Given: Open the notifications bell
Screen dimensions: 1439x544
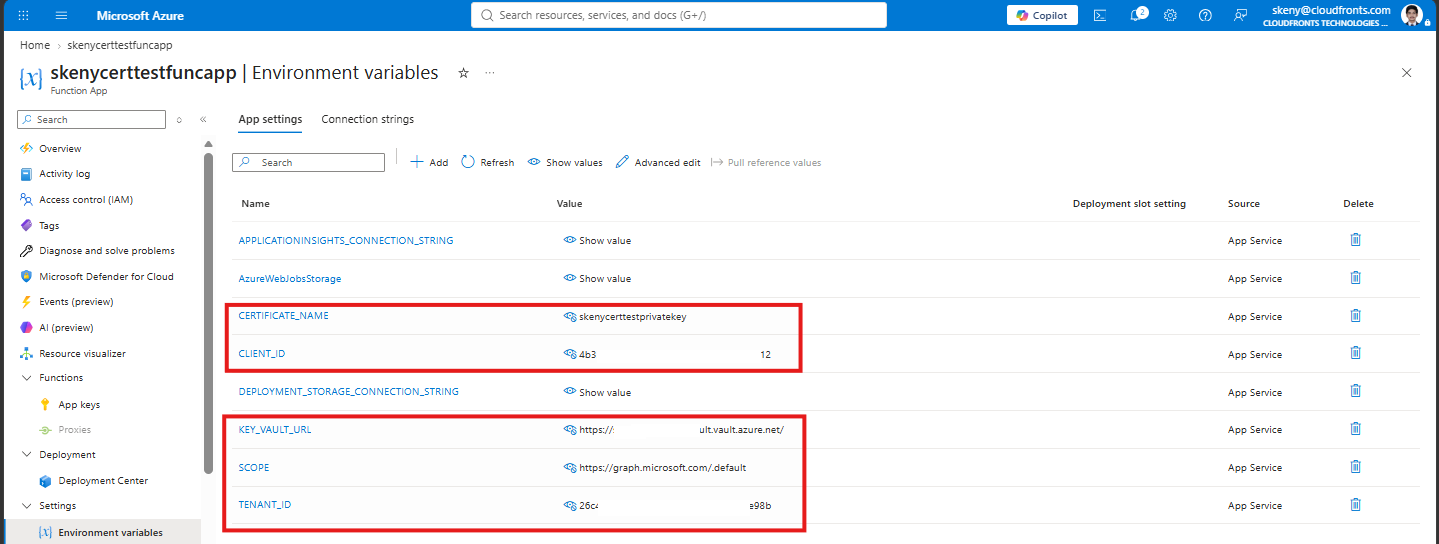Looking at the screenshot, I should [x=1136, y=15].
